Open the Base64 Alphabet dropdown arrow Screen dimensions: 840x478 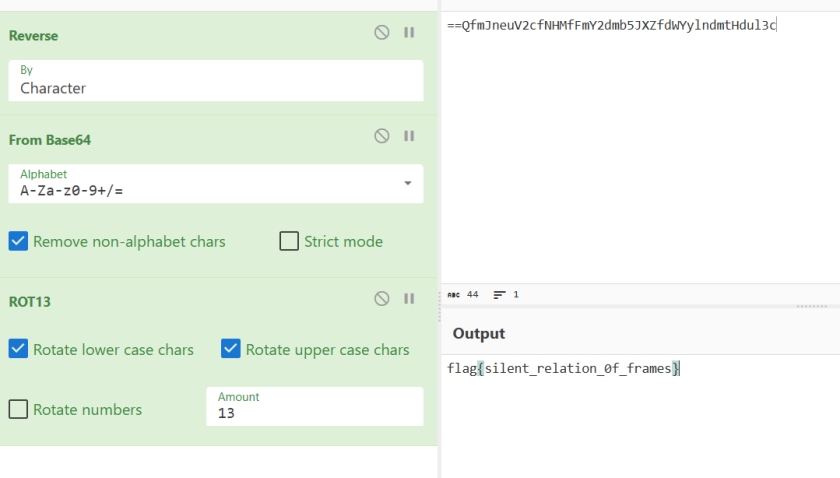(408, 183)
